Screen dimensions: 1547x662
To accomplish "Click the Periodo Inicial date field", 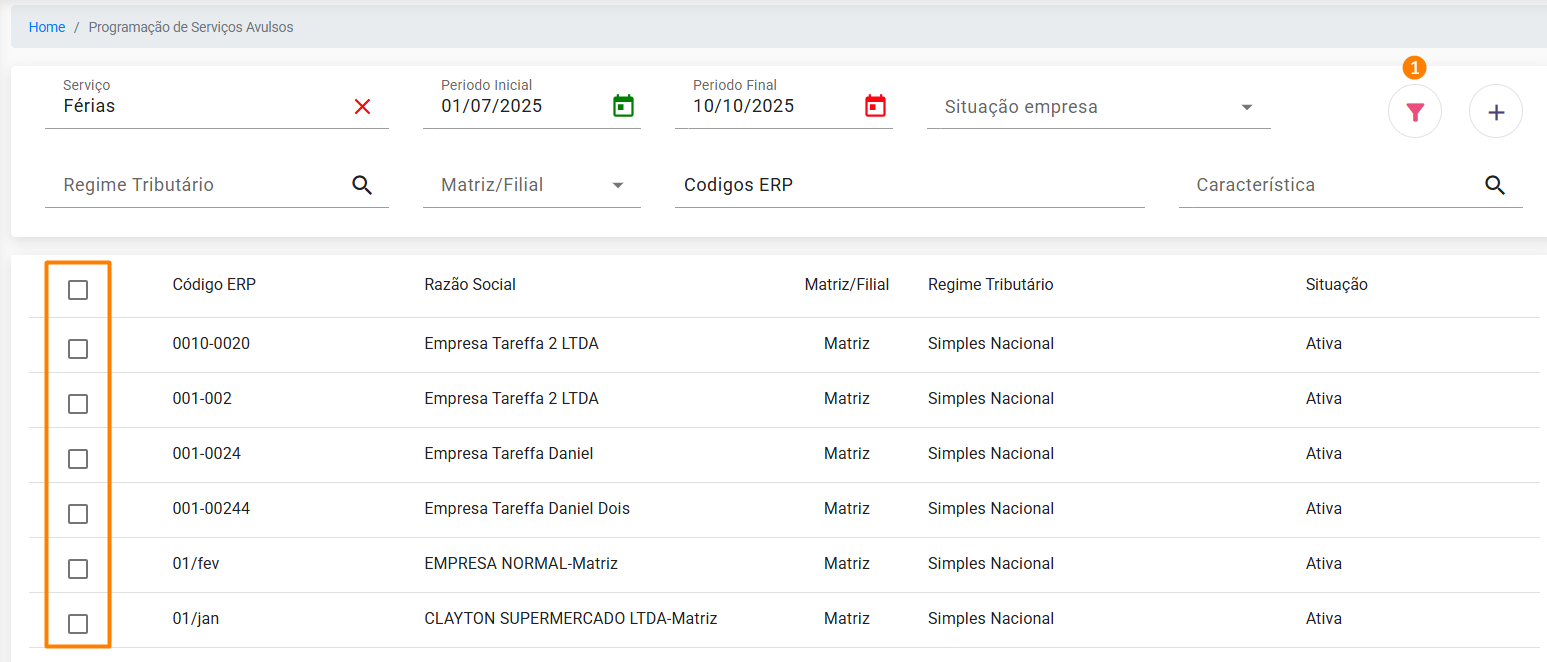I will [x=515, y=106].
